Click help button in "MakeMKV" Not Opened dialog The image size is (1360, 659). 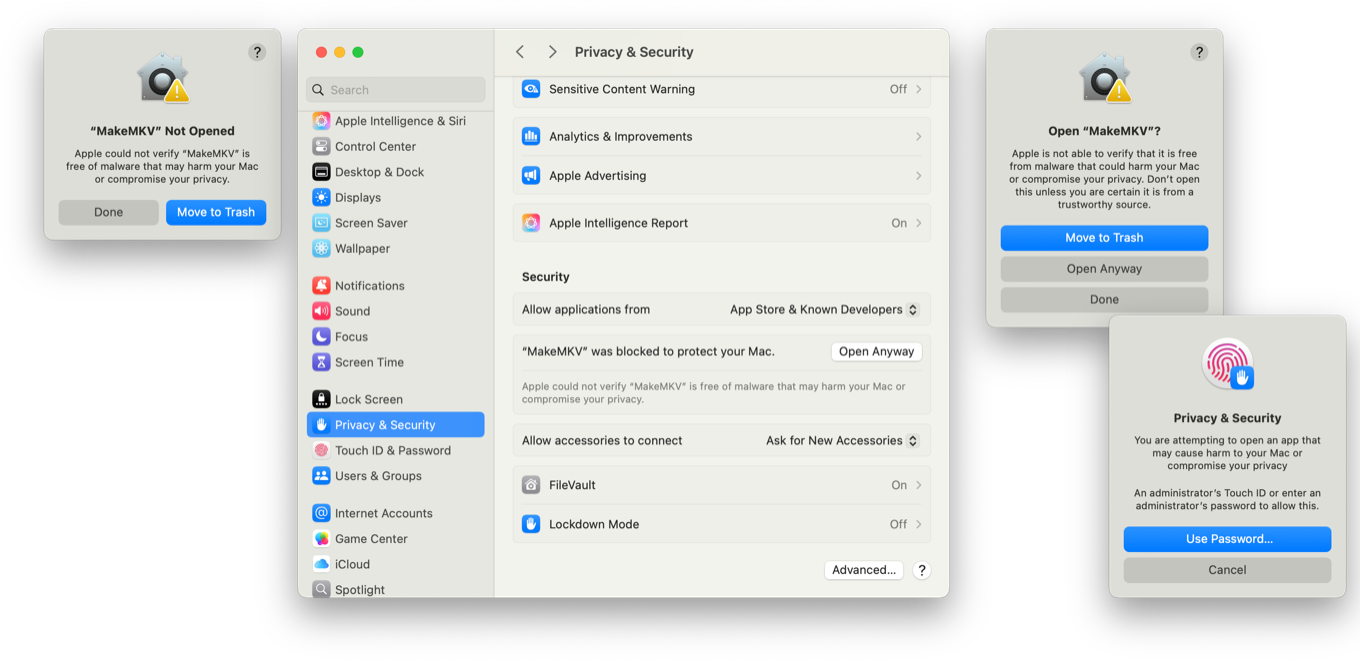click(x=257, y=53)
